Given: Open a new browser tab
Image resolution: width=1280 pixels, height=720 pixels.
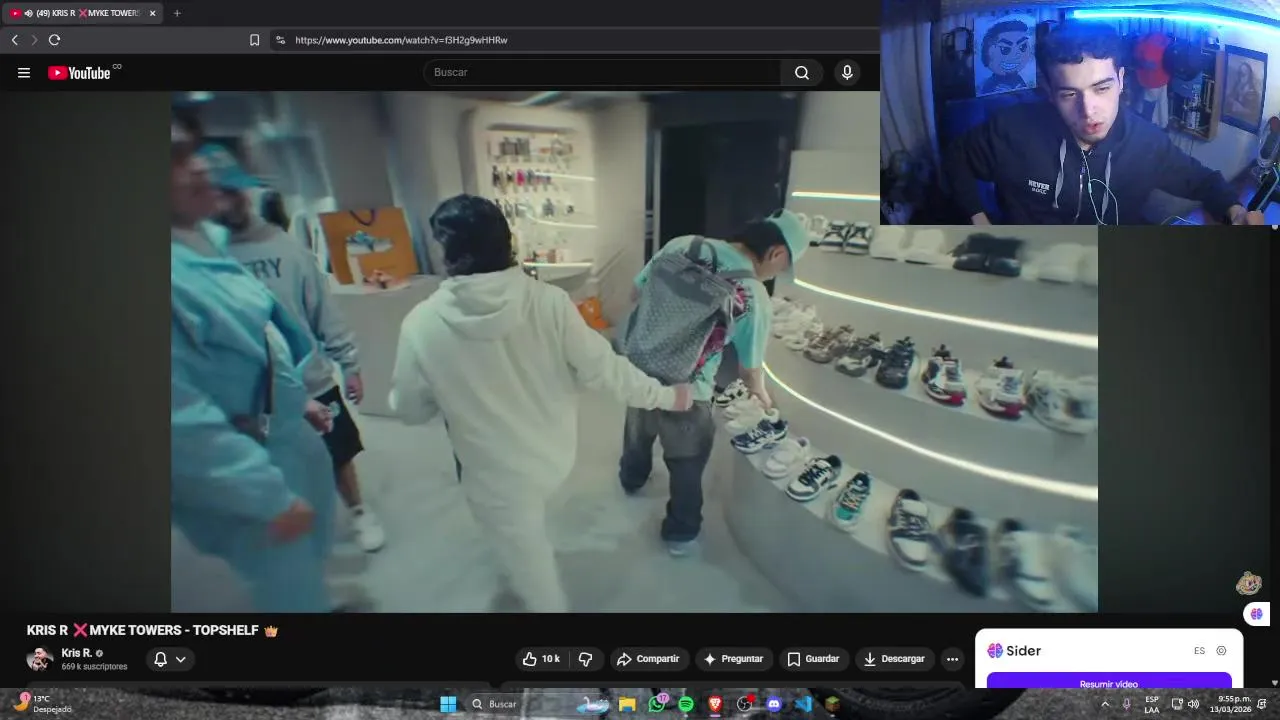Looking at the screenshot, I should [177, 13].
